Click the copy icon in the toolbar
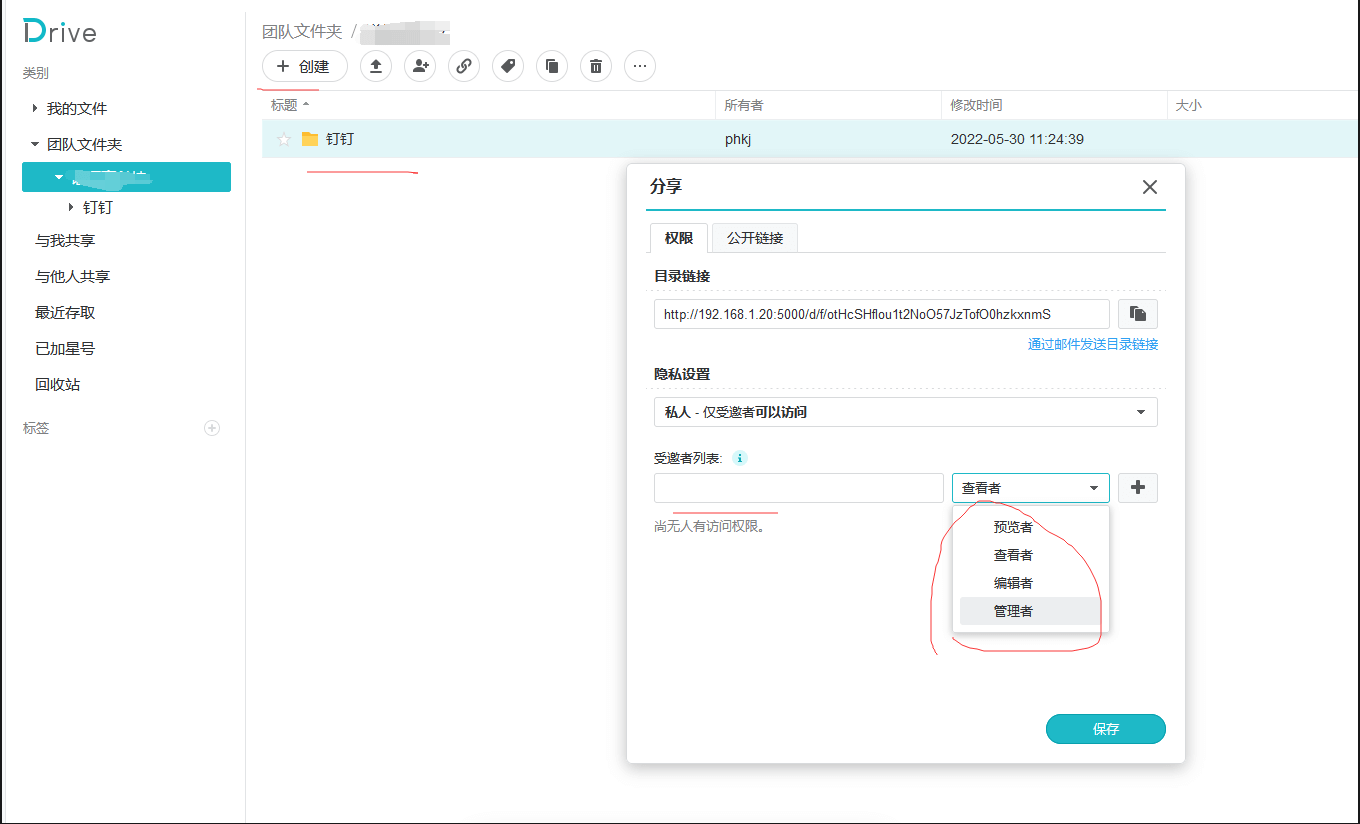This screenshot has height=824, width=1360. 552,67
